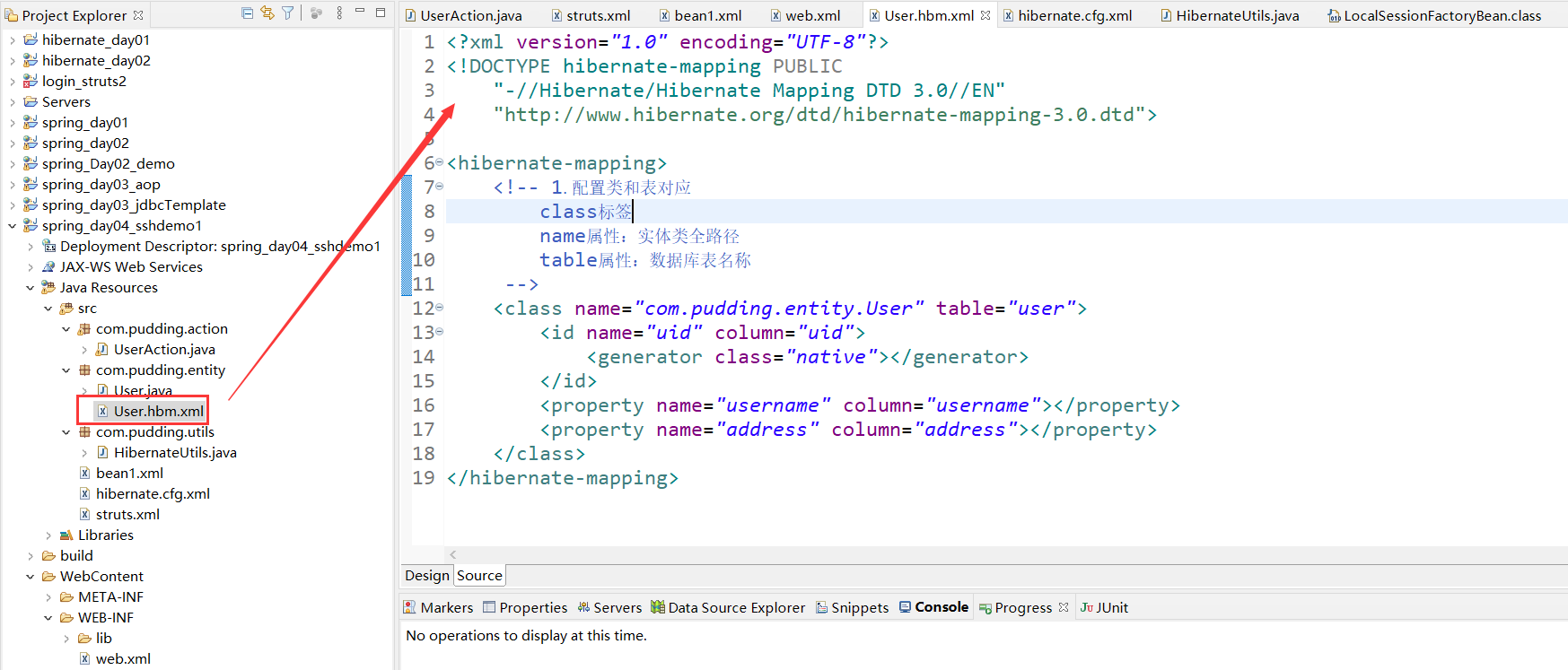Open the Properties view
The width and height of the screenshot is (1568, 670).
click(525, 607)
